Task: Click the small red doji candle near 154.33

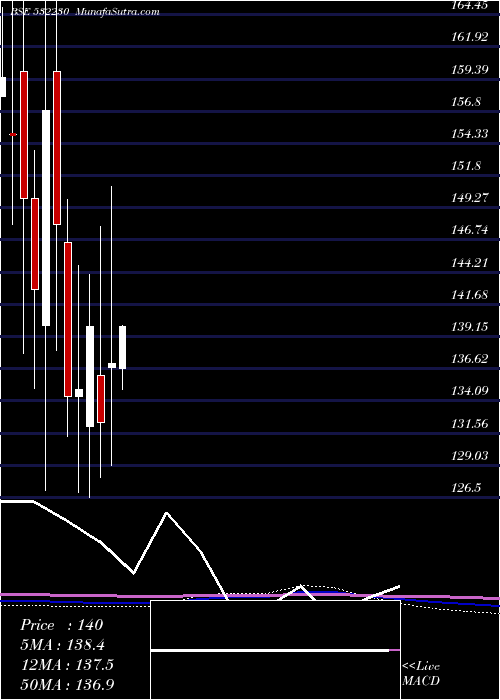Action: (x=13, y=134)
